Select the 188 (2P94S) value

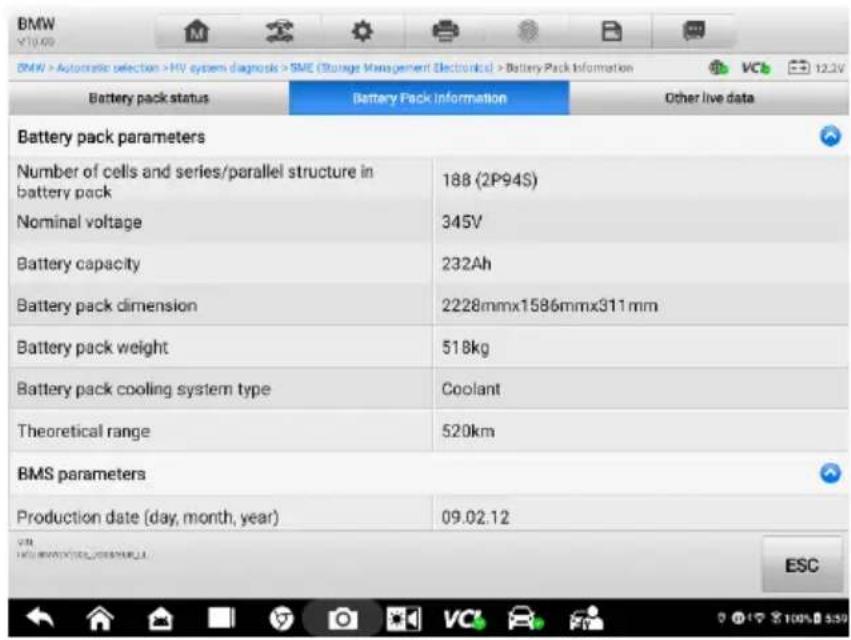490,180
